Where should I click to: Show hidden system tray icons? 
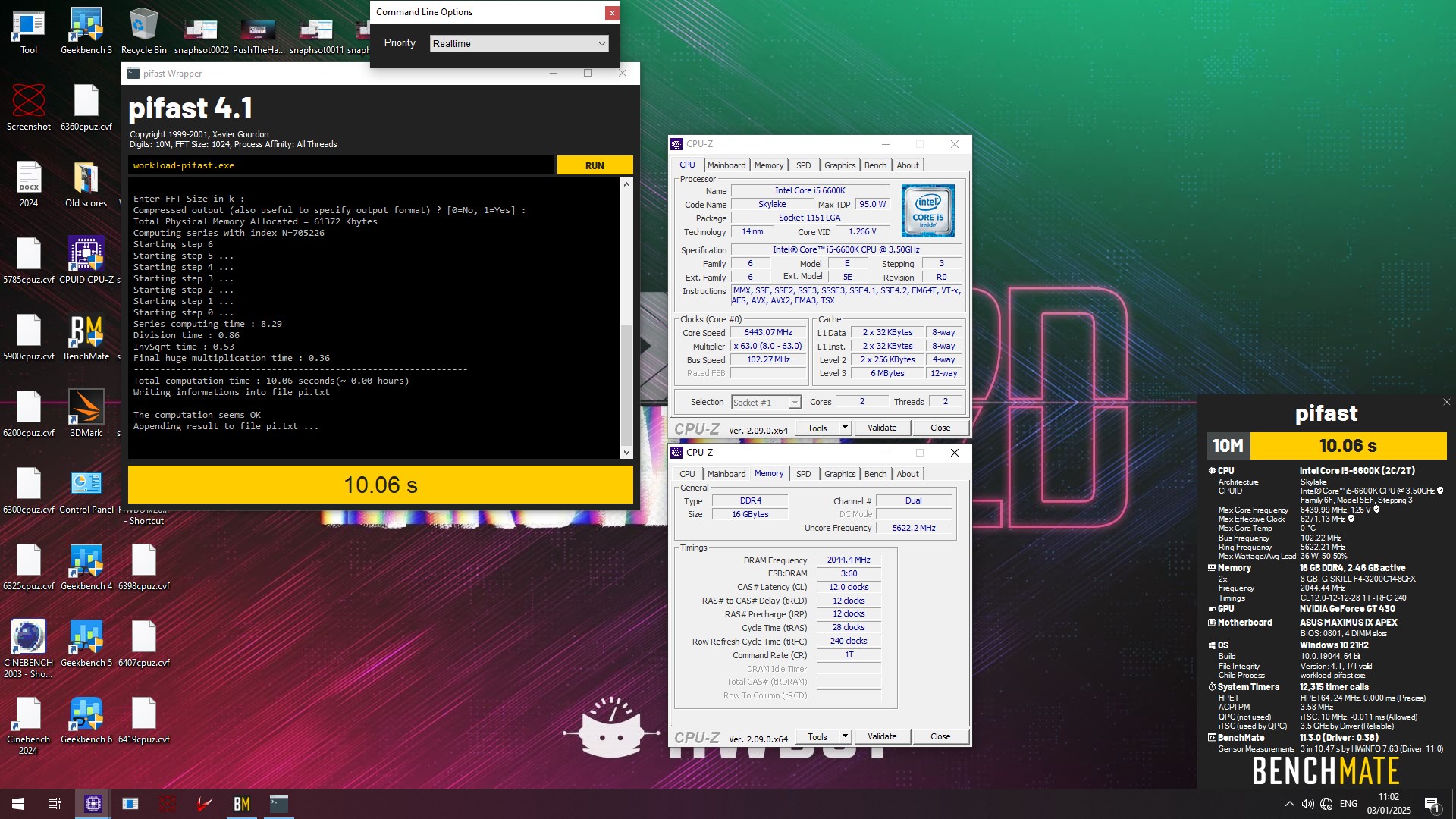click(x=1289, y=804)
